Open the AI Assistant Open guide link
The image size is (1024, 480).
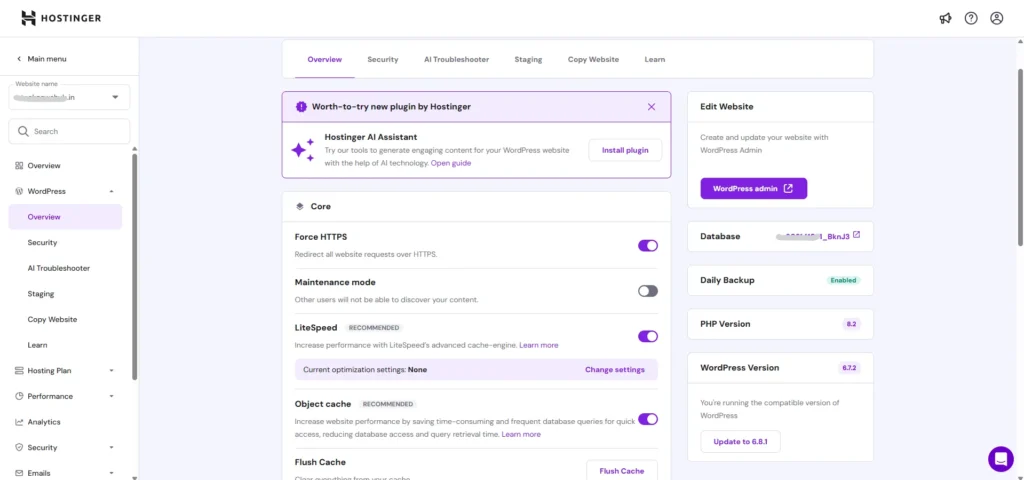[x=451, y=163]
